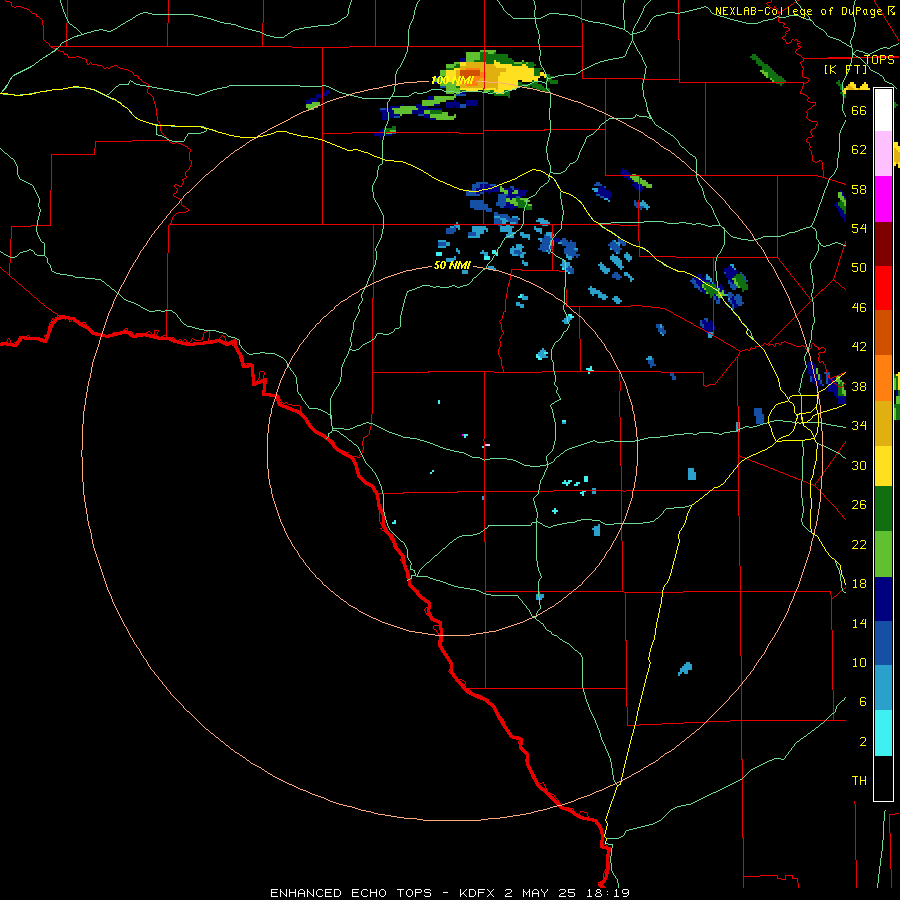The height and width of the screenshot is (900, 900).
Task: Select the cyan legend swatch
Action: [x=883, y=733]
